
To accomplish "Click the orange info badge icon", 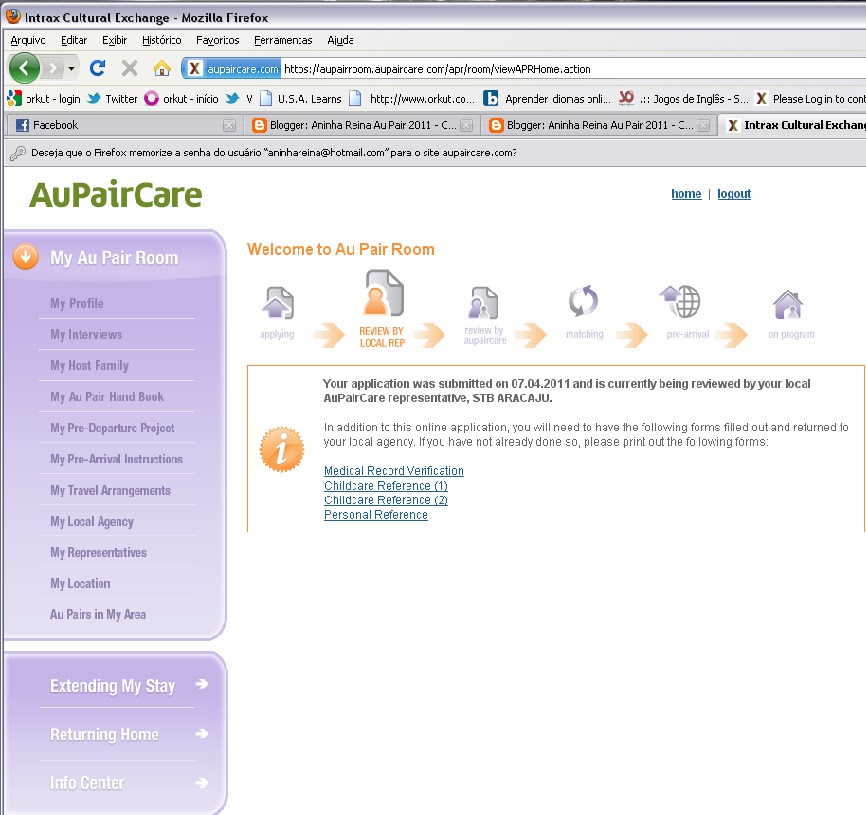I will click(x=282, y=449).
